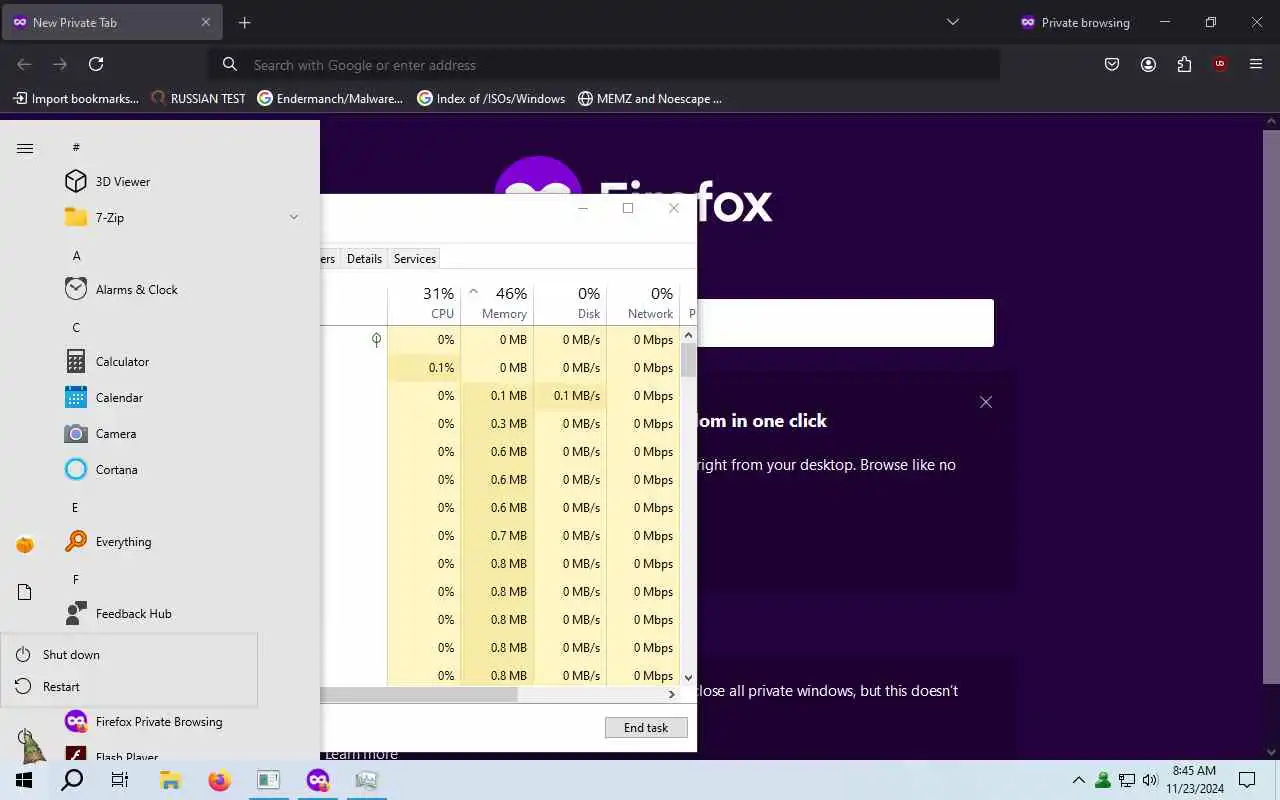Open RUSSIAN TEST bookmark

tap(198, 98)
